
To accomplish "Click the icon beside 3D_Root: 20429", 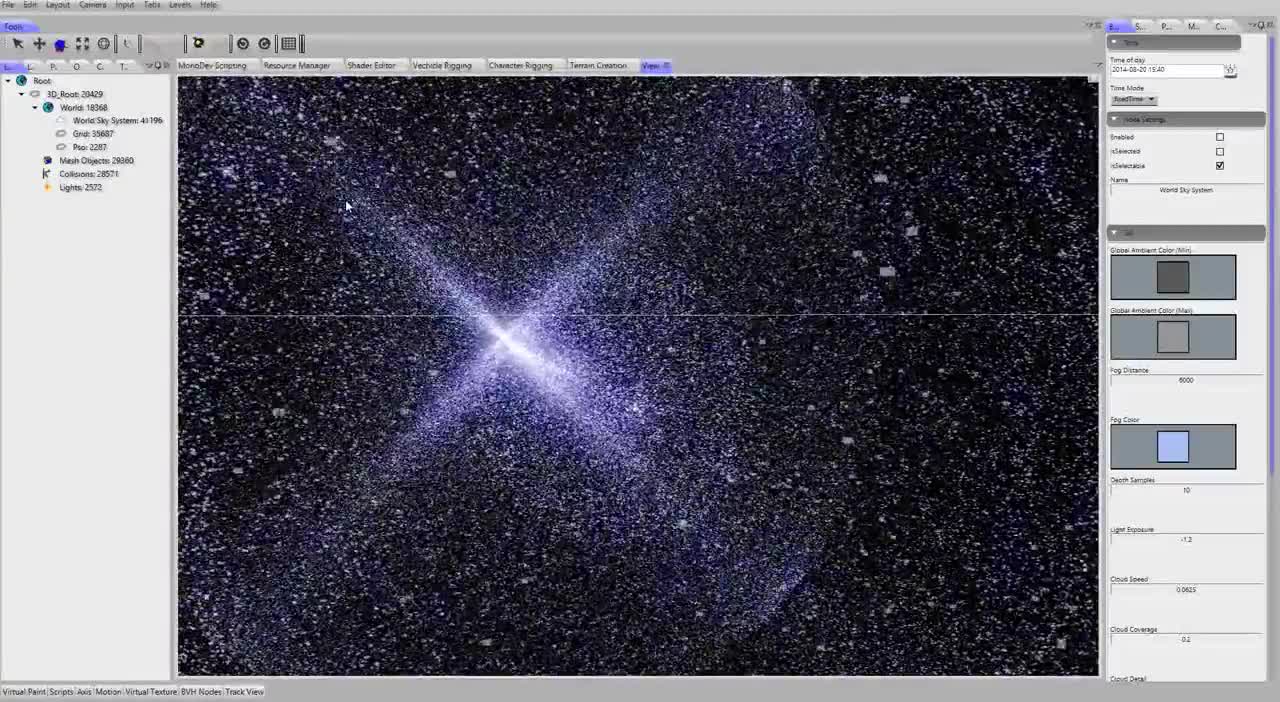I will (x=35, y=94).
